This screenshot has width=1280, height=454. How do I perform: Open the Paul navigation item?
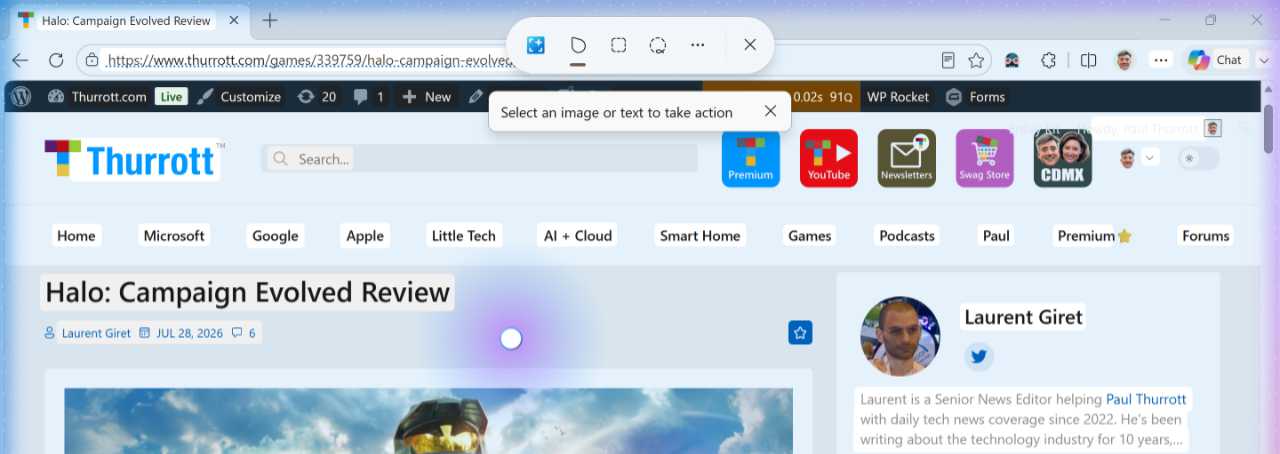point(996,235)
